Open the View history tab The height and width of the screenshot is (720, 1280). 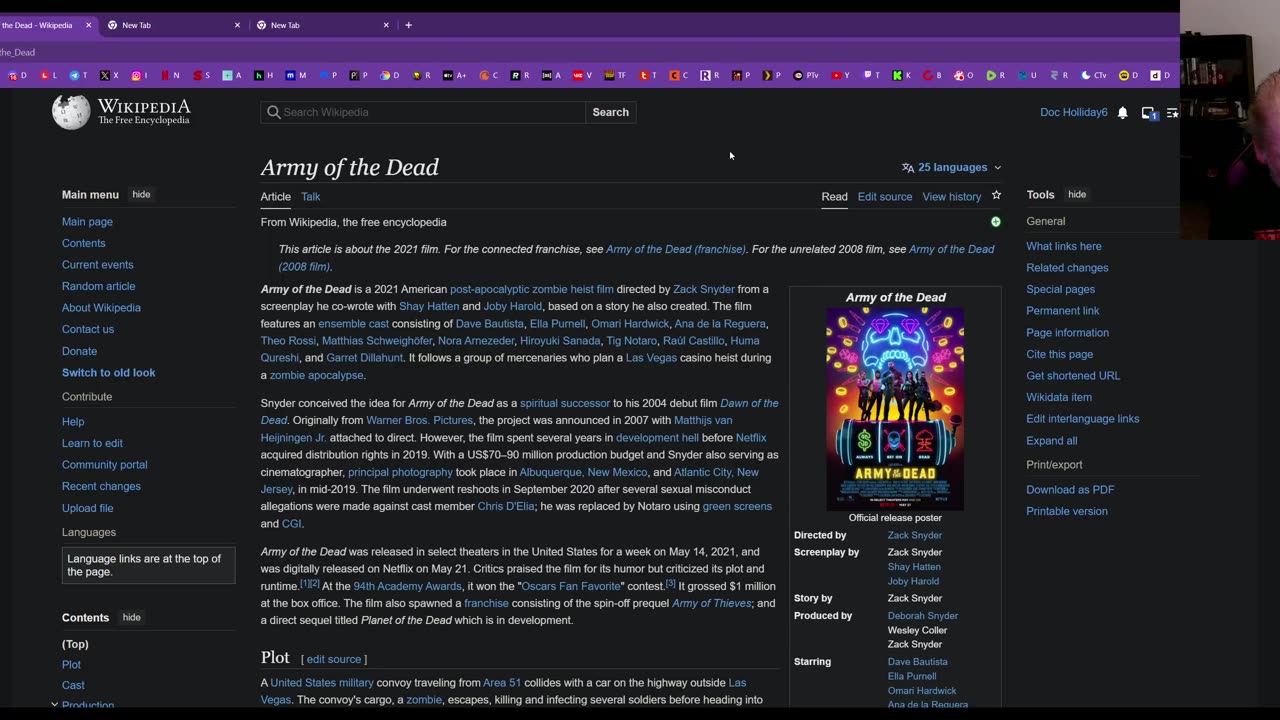coord(952,197)
